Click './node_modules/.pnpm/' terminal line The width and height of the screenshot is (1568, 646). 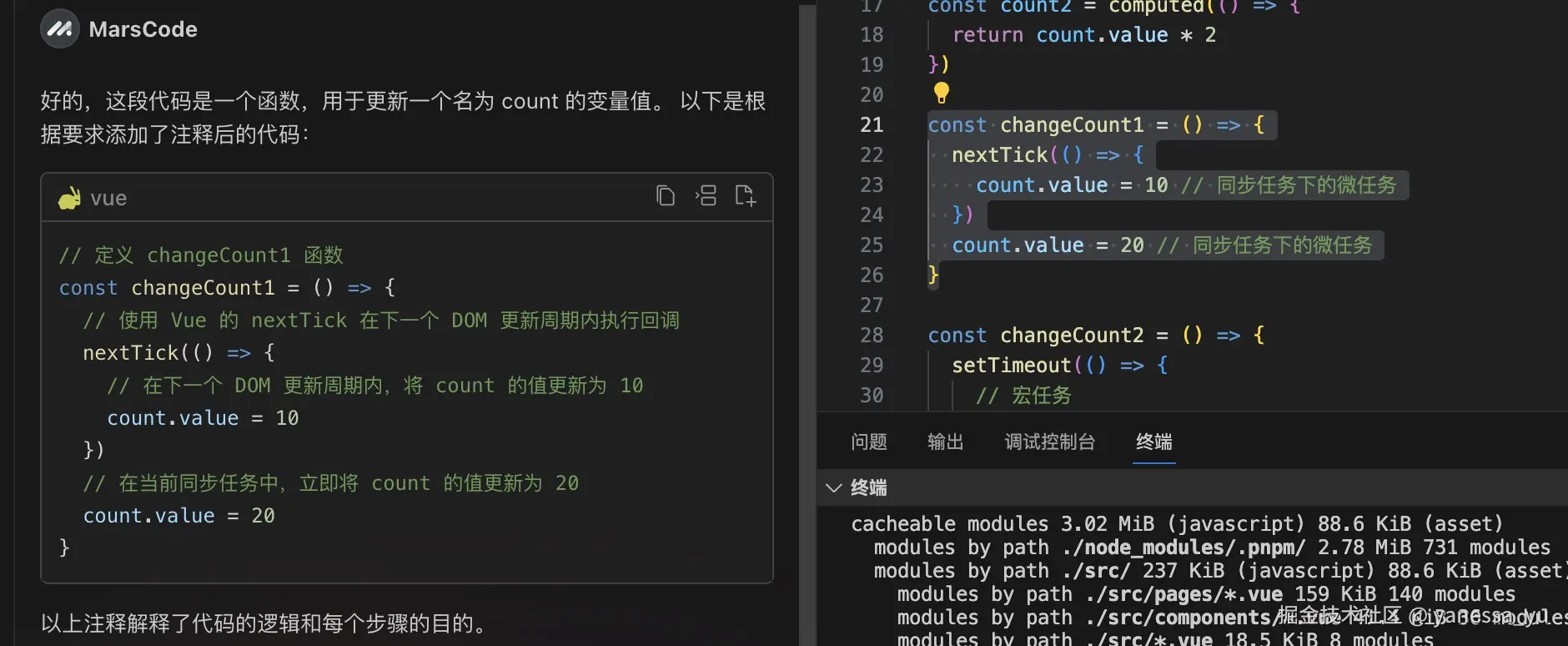click(1212, 548)
